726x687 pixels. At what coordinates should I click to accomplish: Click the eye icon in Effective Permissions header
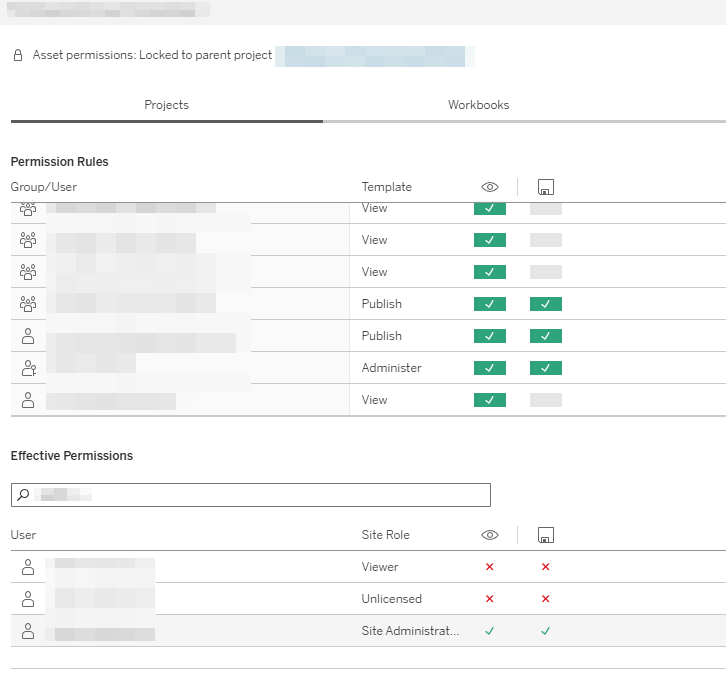point(489,535)
